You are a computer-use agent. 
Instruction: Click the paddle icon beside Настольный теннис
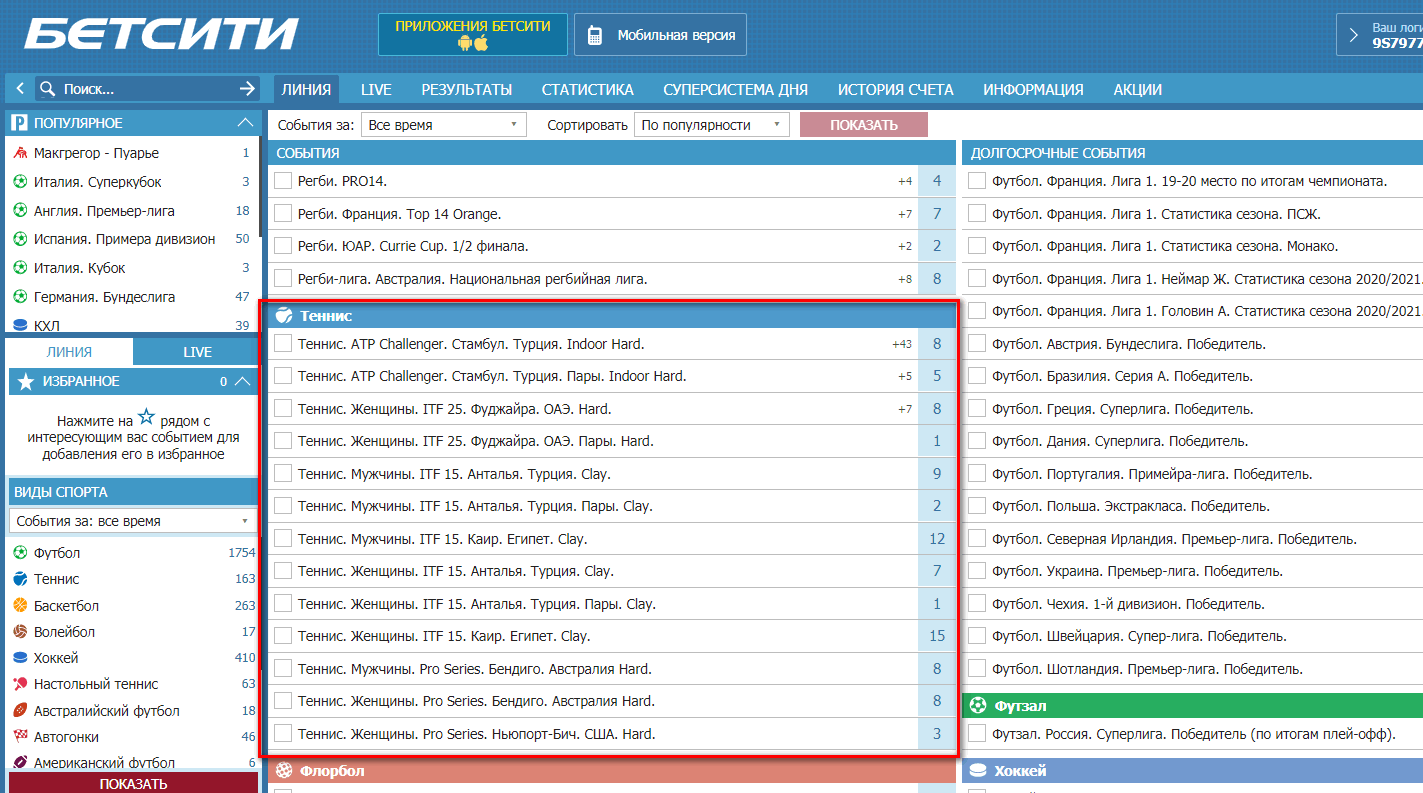pos(20,684)
